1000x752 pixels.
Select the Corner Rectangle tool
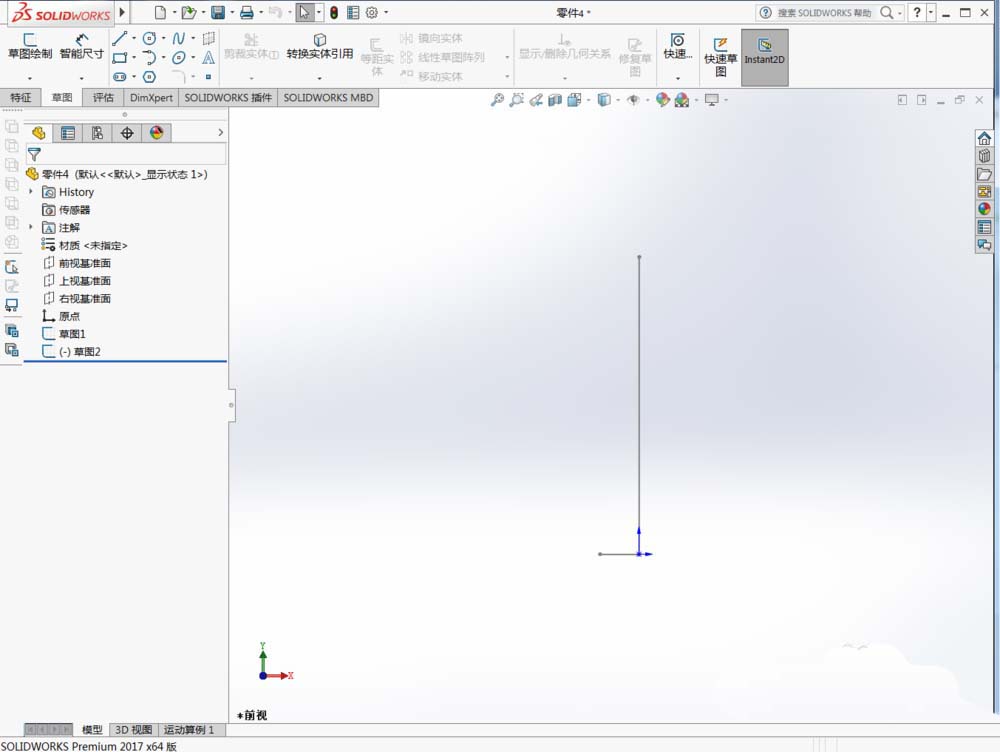119,57
